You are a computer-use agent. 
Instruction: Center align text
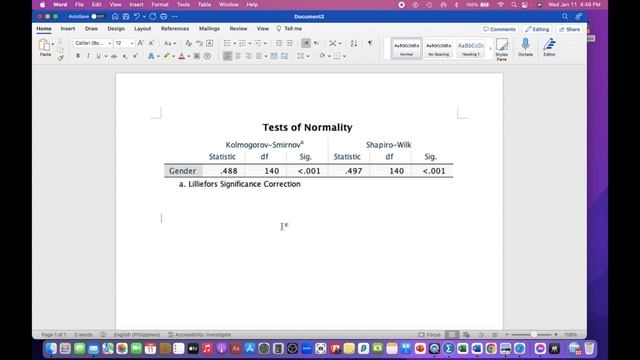[x=238, y=56]
